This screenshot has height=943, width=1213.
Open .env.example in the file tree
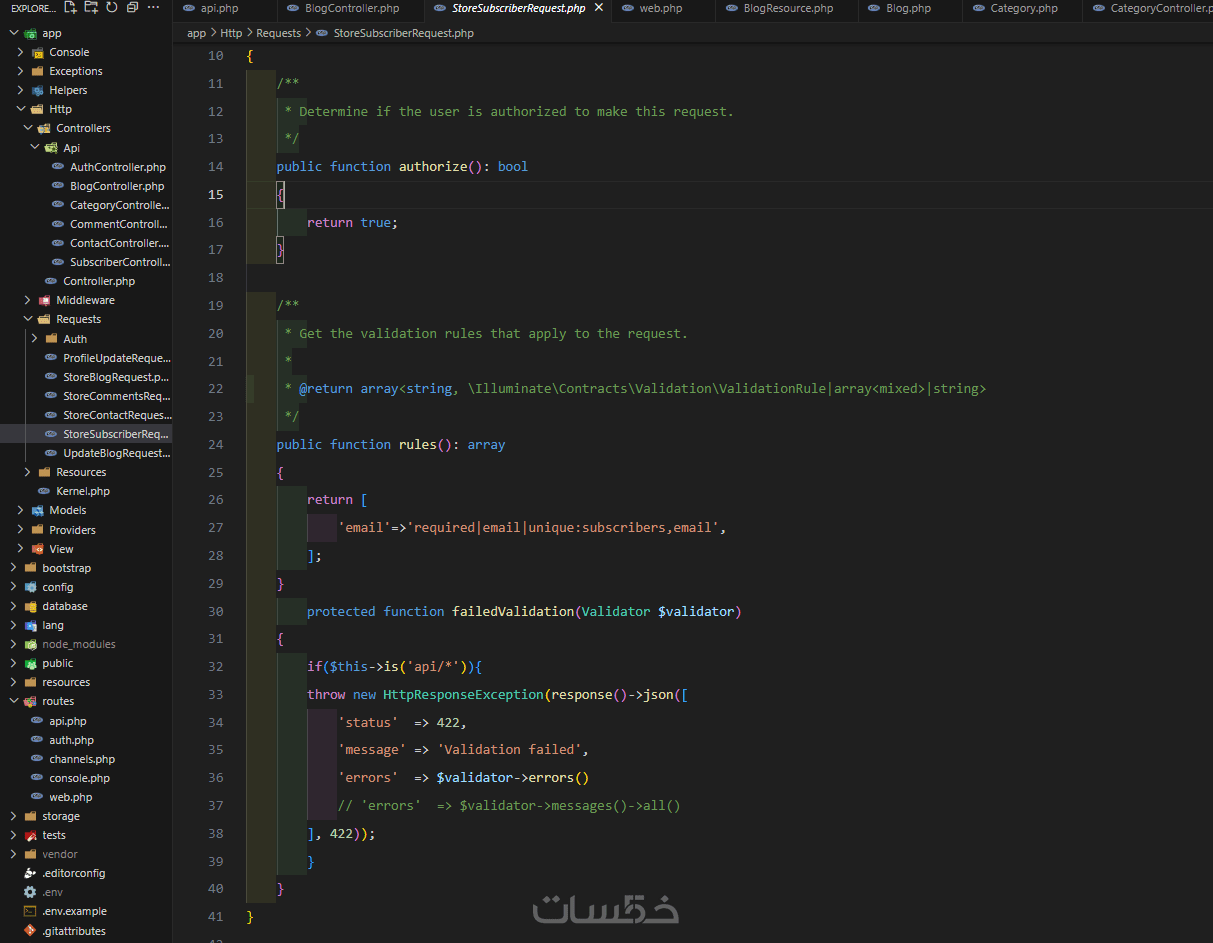pos(74,911)
